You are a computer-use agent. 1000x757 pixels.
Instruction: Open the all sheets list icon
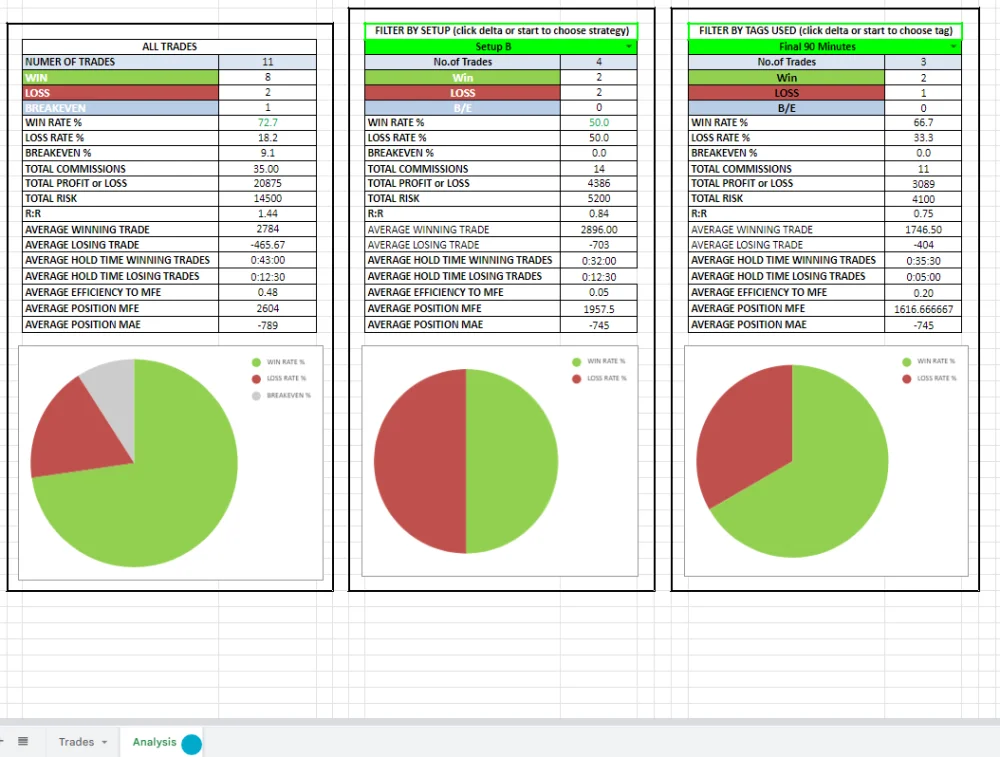pos(23,741)
